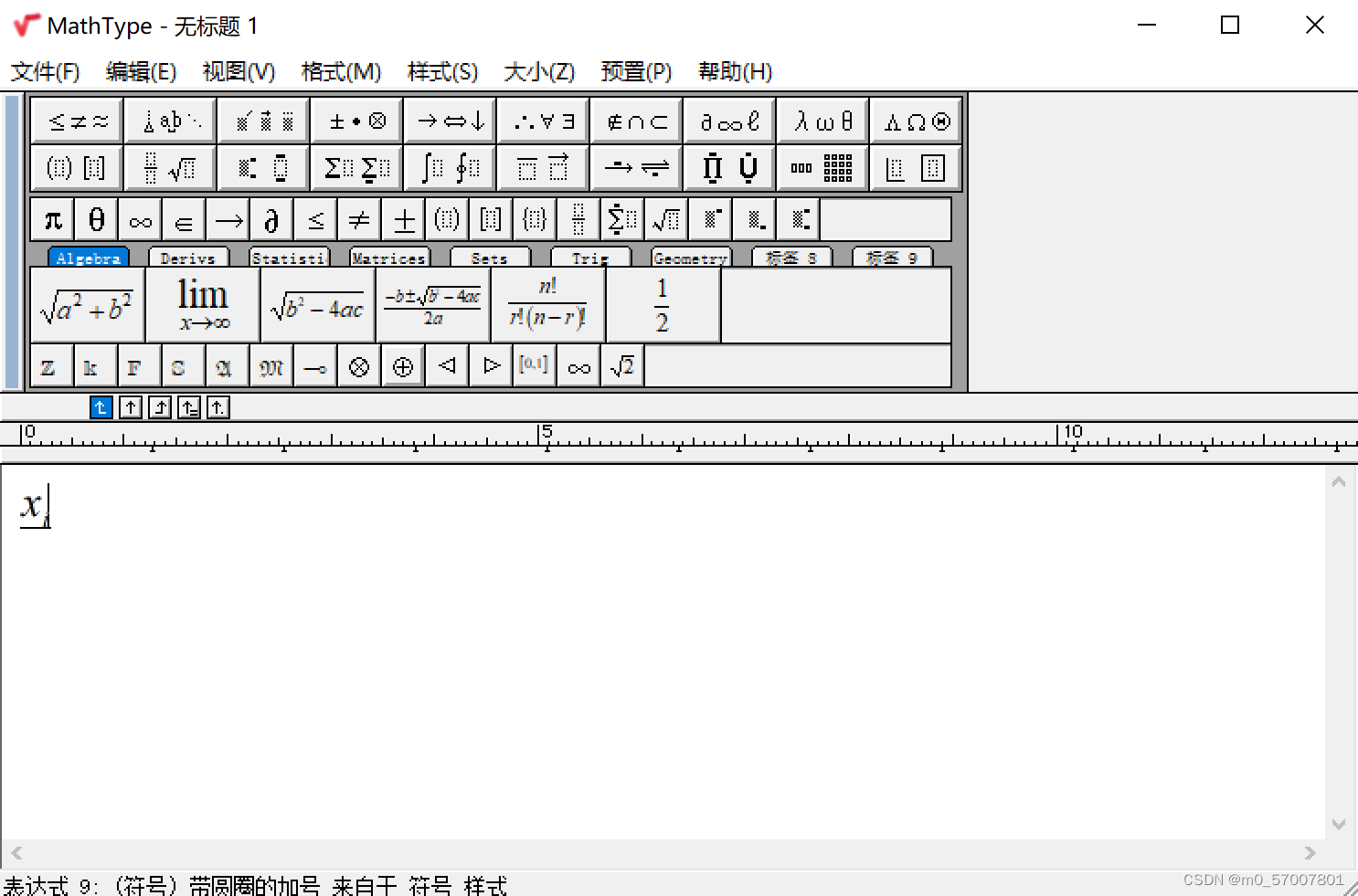1358x896 pixels.
Task: Insert the fraction template from small bar
Action: point(579,219)
